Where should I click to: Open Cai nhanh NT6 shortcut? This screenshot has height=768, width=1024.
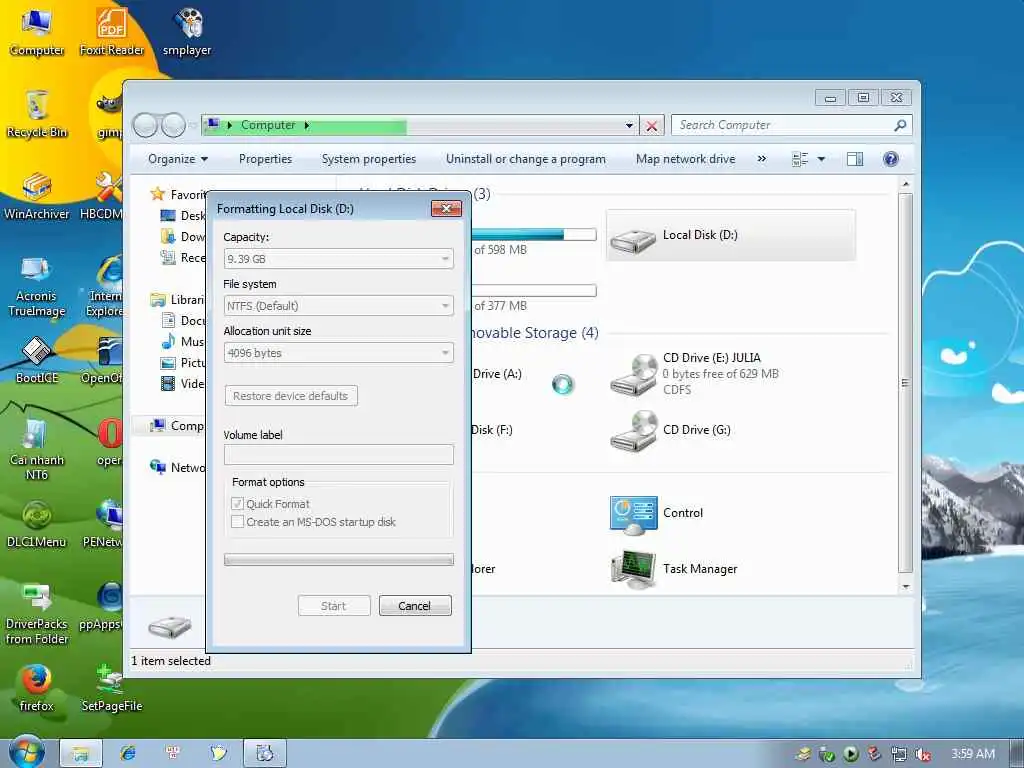click(37, 451)
